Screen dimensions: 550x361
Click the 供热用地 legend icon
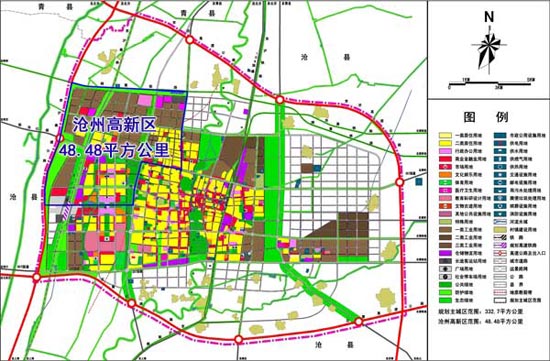click(499, 167)
